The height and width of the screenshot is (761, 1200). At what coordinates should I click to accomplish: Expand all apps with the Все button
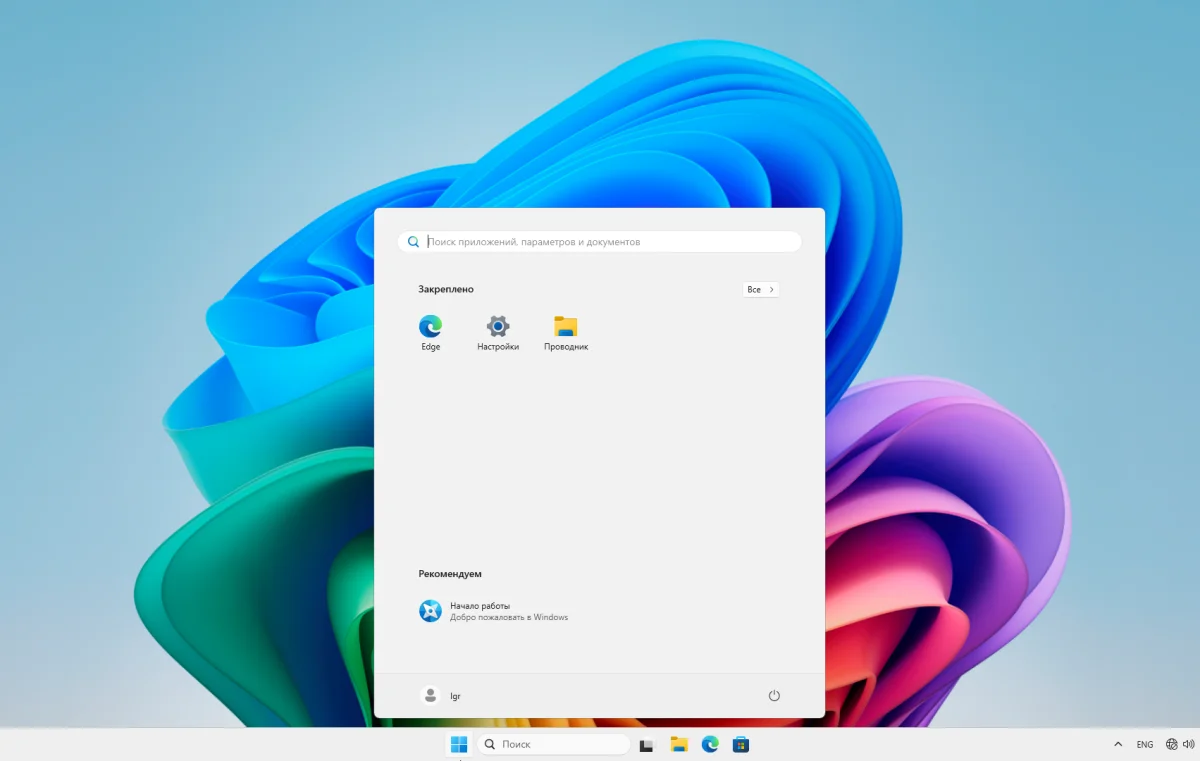click(x=760, y=289)
